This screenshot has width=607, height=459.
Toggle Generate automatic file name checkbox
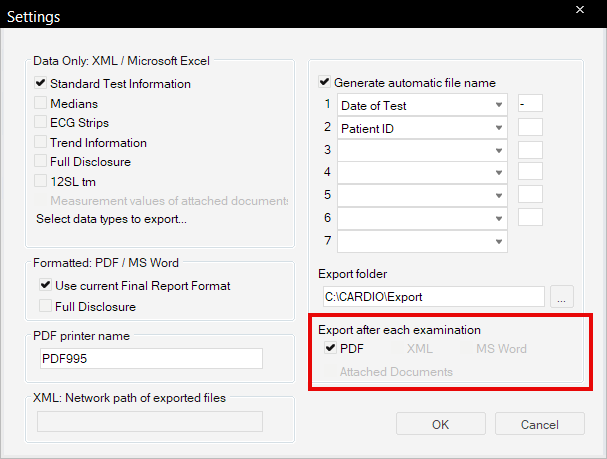click(x=325, y=83)
